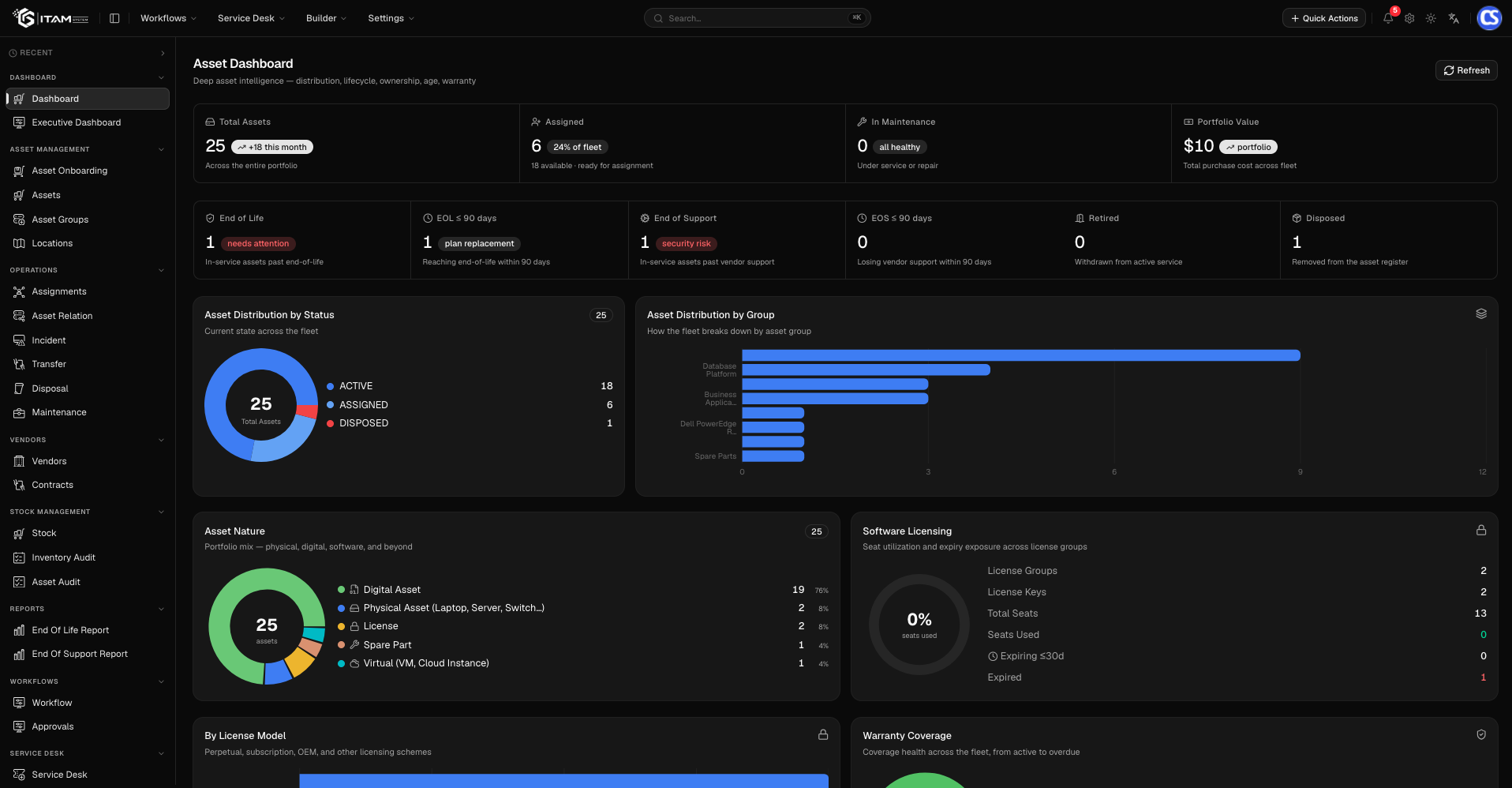This screenshot has width=1512, height=788.
Task: Click the red DISPOSED legend dot
Action: point(331,423)
